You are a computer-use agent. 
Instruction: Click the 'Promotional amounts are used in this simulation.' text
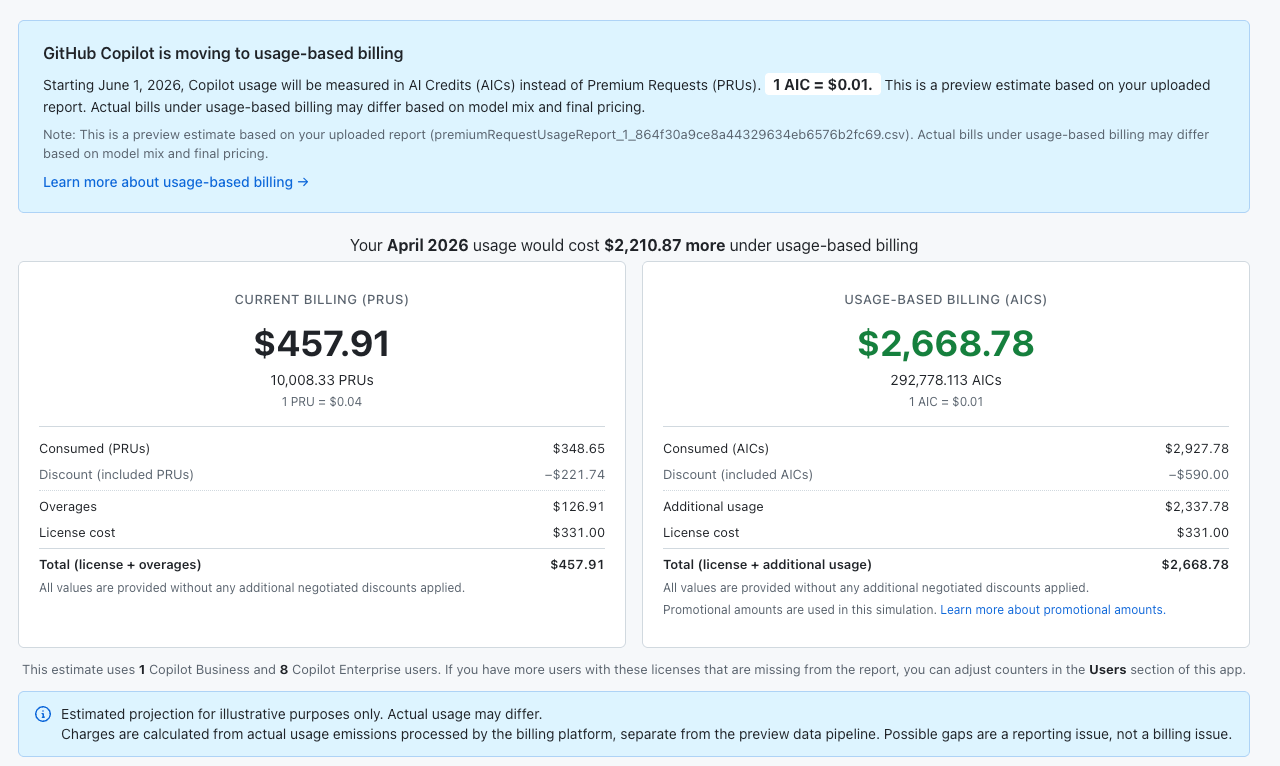800,610
